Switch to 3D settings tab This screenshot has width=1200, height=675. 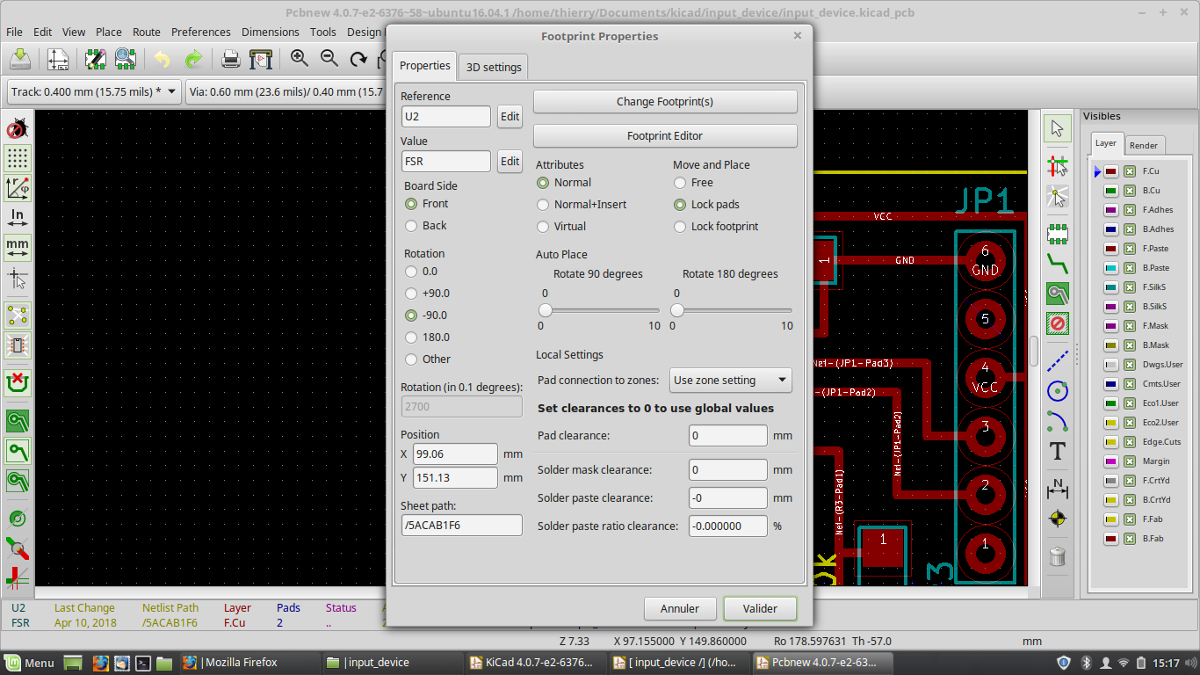(493, 67)
